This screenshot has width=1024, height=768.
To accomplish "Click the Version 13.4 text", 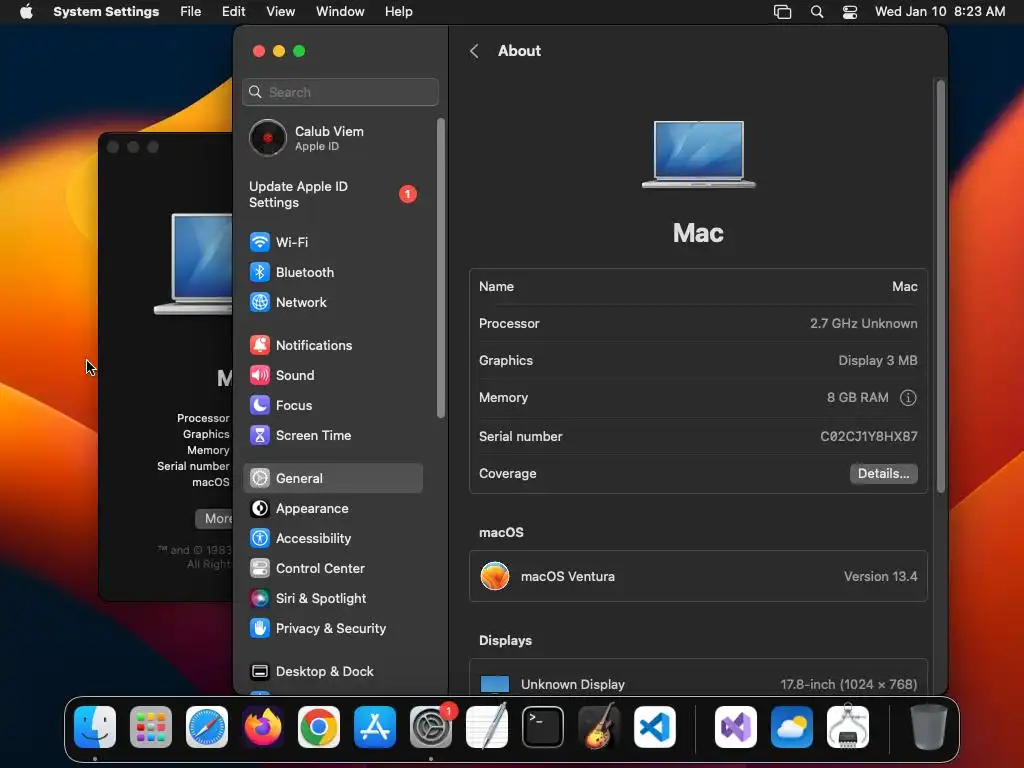I will coord(880,577).
